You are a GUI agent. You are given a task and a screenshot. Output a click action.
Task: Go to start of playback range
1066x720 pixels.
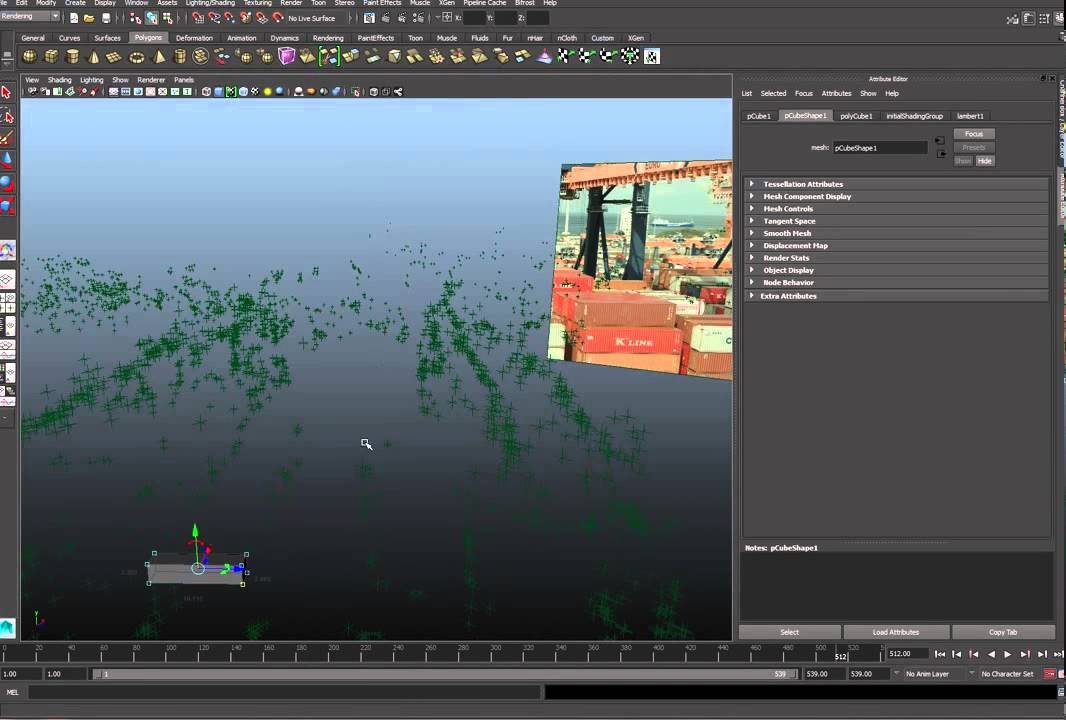940,654
